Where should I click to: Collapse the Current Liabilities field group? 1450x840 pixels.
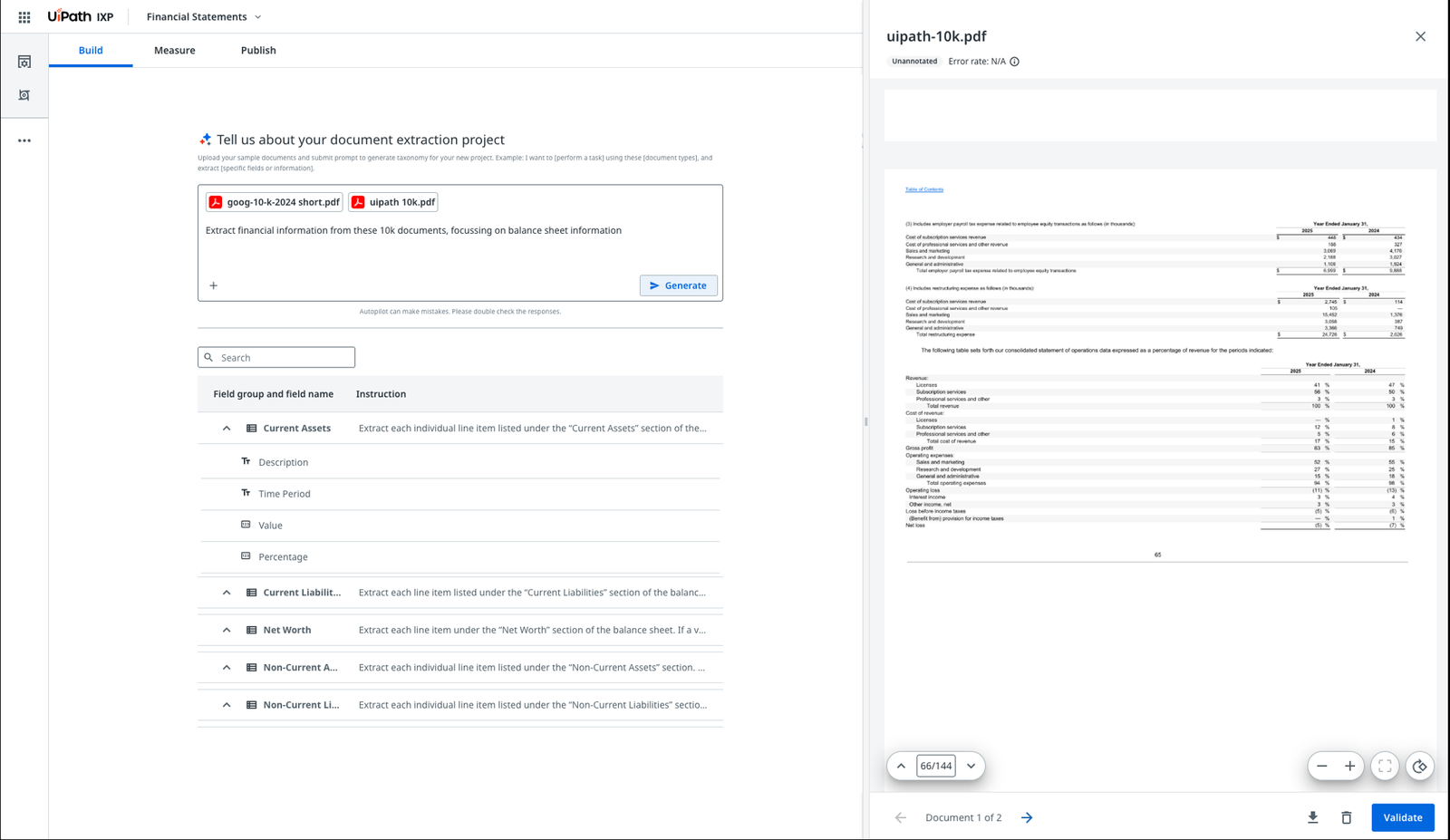227,593
